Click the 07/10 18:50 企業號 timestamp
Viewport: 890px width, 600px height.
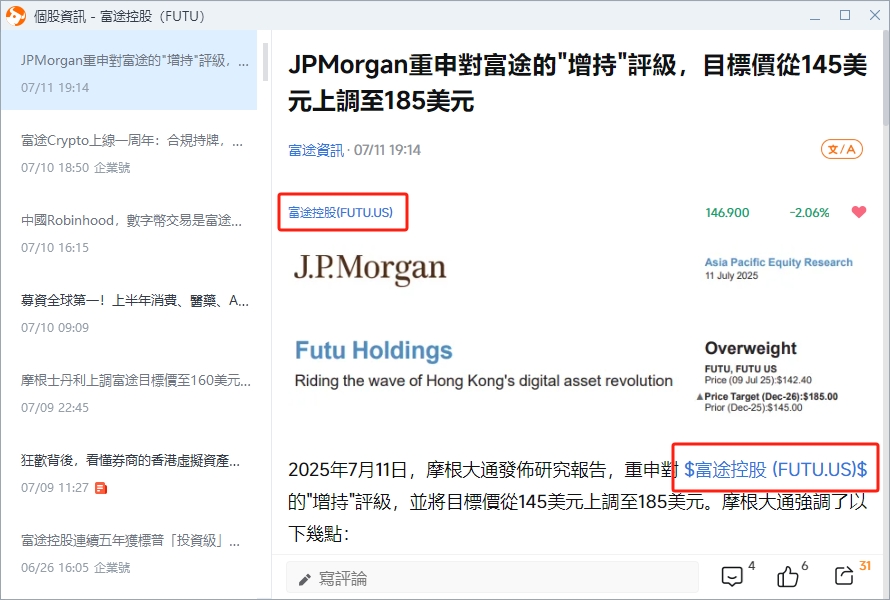coord(75,167)
